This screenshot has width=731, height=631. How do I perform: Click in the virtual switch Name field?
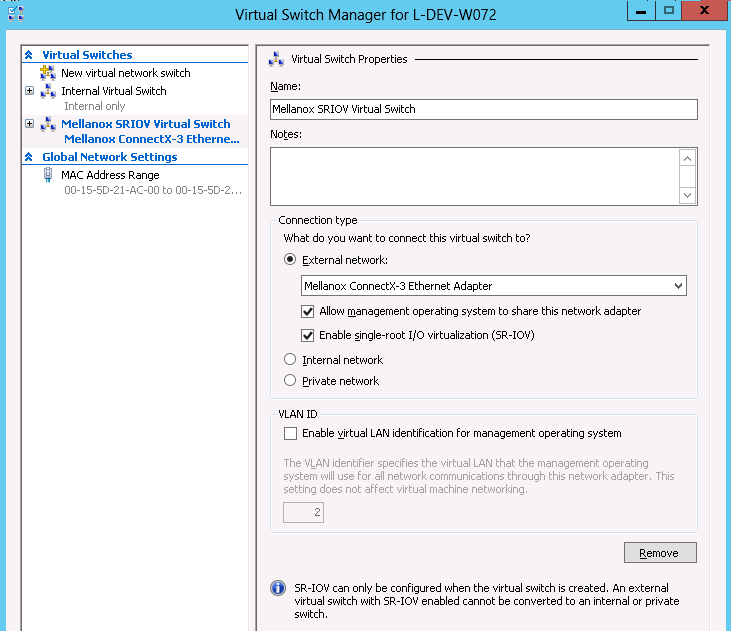click(483, 109)
